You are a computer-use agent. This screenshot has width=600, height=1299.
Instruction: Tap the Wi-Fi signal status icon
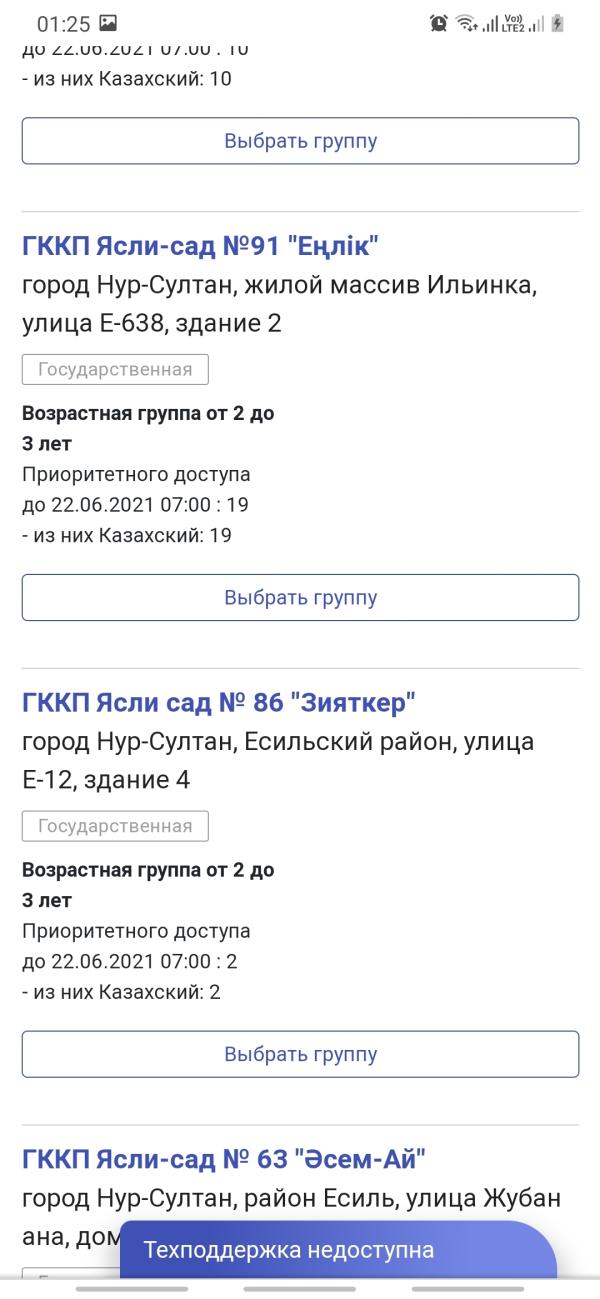coord(466,23)
